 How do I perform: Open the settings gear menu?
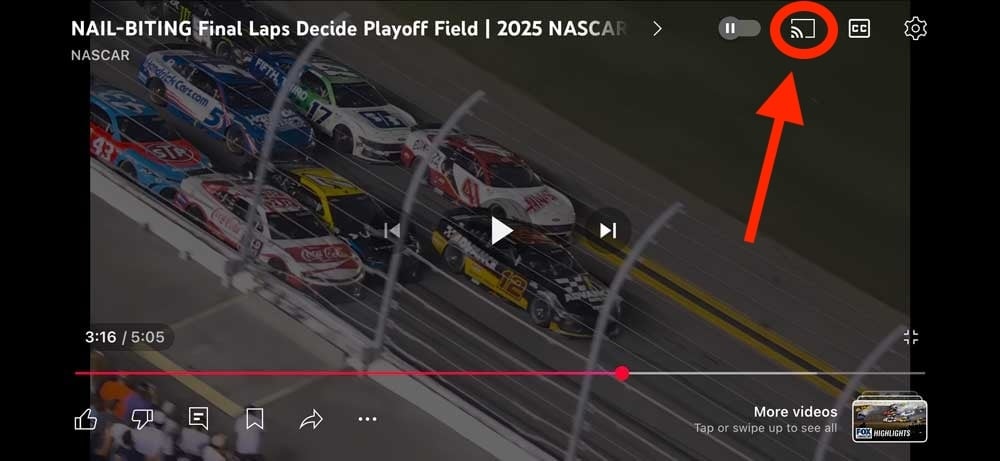pyautogui.click(x=915, y=29)
